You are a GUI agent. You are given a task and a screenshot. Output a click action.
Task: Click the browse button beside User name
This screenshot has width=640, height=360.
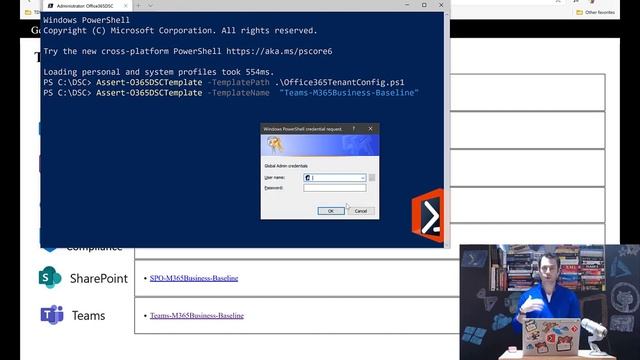click(372, 178)
